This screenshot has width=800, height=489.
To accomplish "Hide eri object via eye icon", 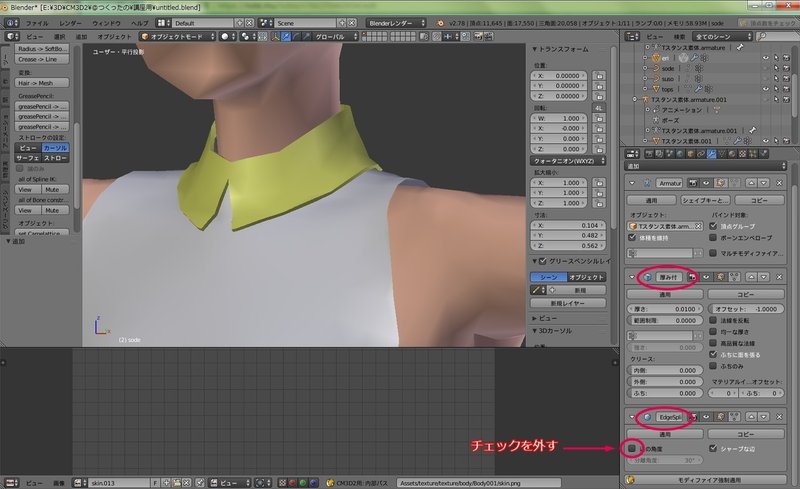I will 765,58.
